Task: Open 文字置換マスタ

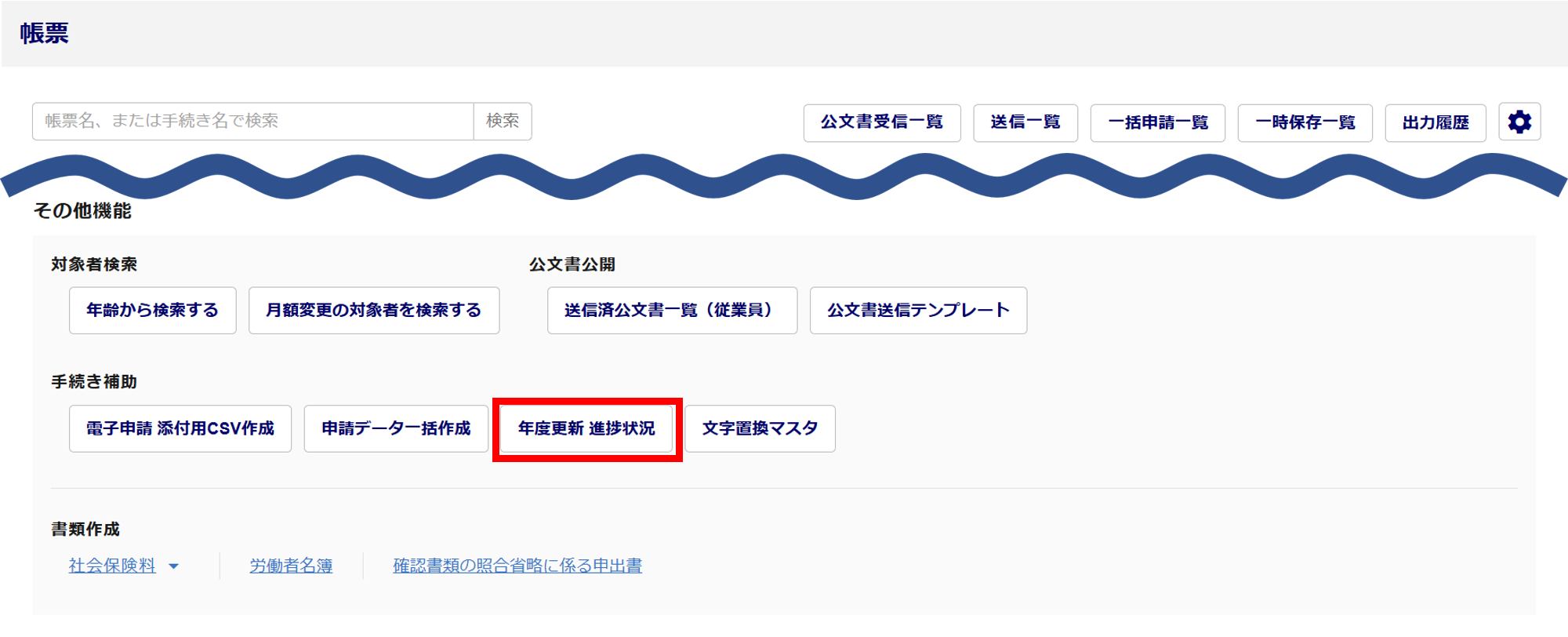Action: coord(760,428)
